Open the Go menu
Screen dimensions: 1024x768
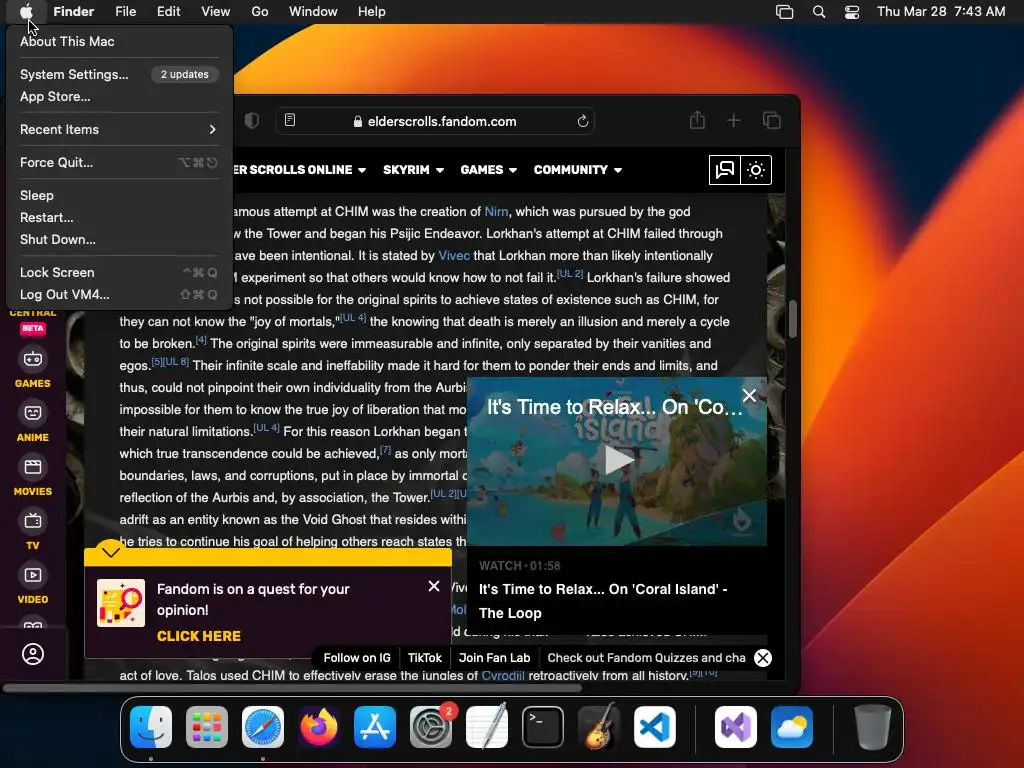pyautogui.click(x=260, y=11)
